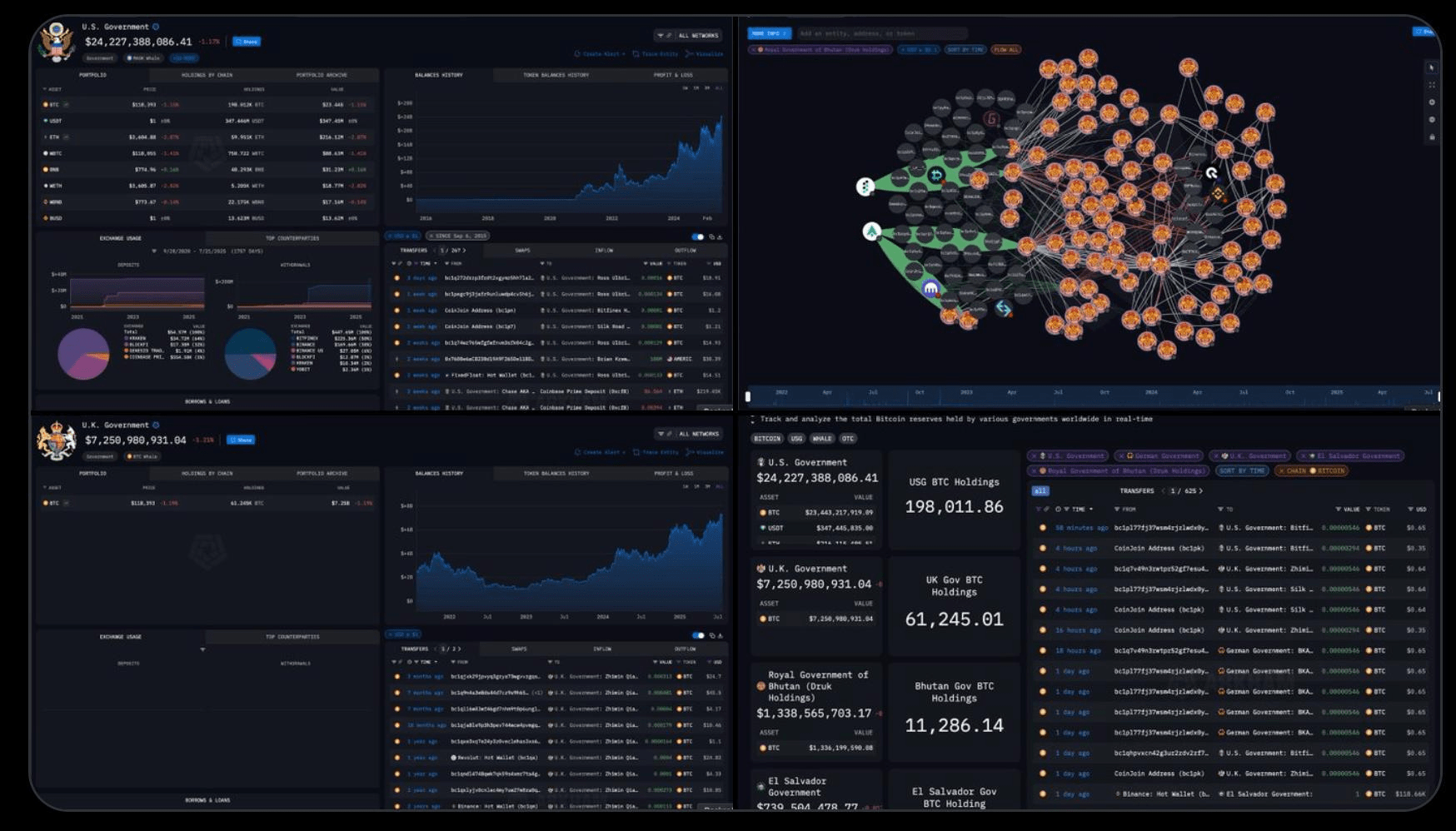Viewport: 1456px width, 831px height.
Task: Select the dark node with blue D logo
Action: click(936, 175)
